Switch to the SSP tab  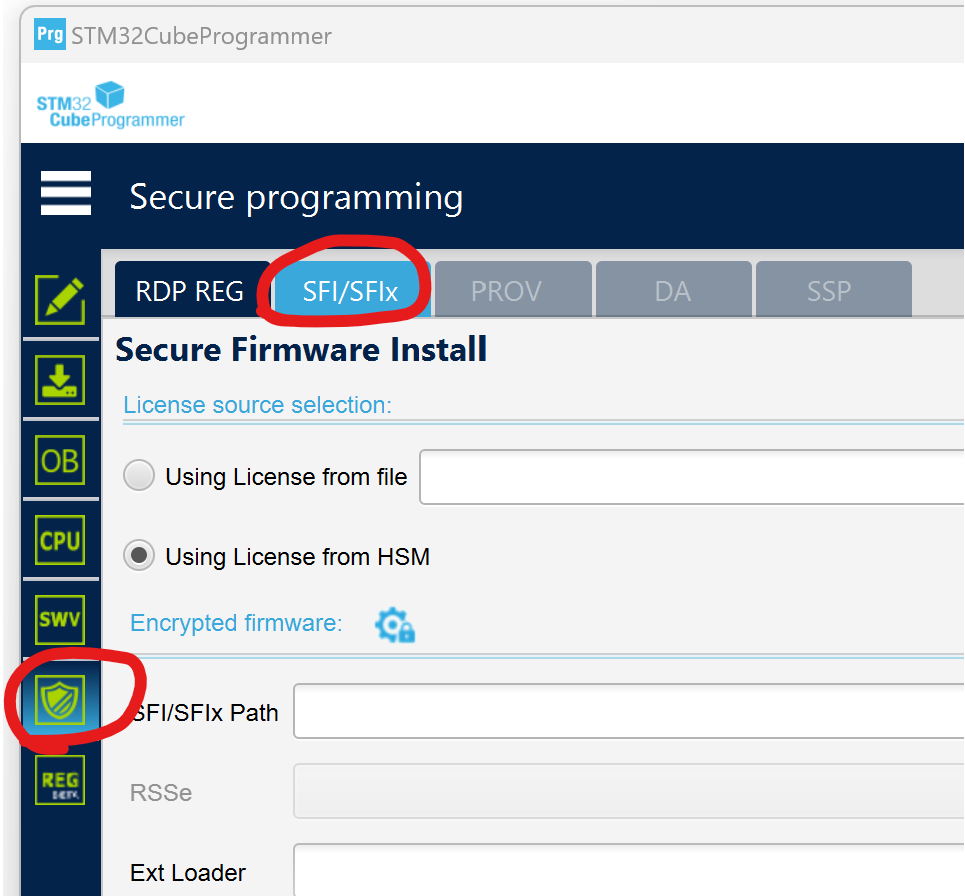click(834, 290)
